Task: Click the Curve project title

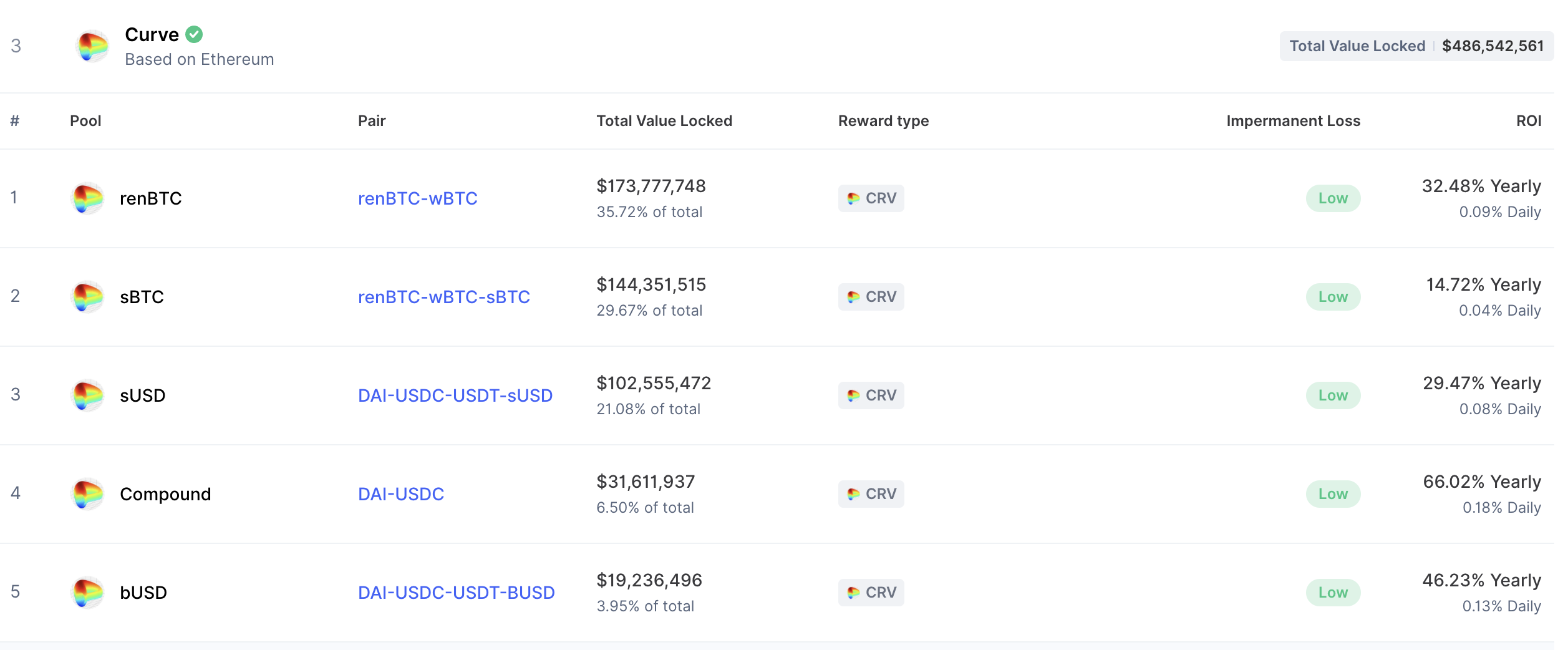Action: coord(152,34)
